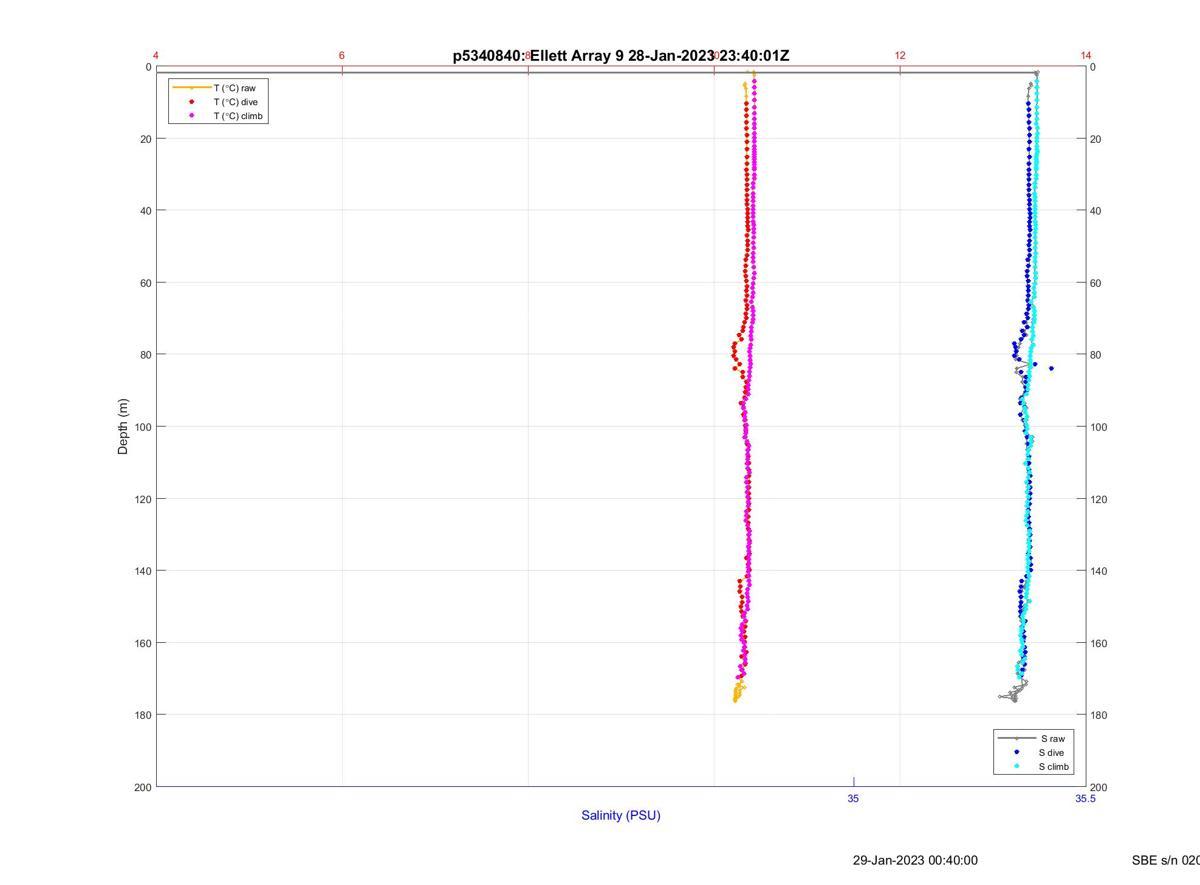
Task: Click the blue S dive legend dot
Action: coord(1017,752)
